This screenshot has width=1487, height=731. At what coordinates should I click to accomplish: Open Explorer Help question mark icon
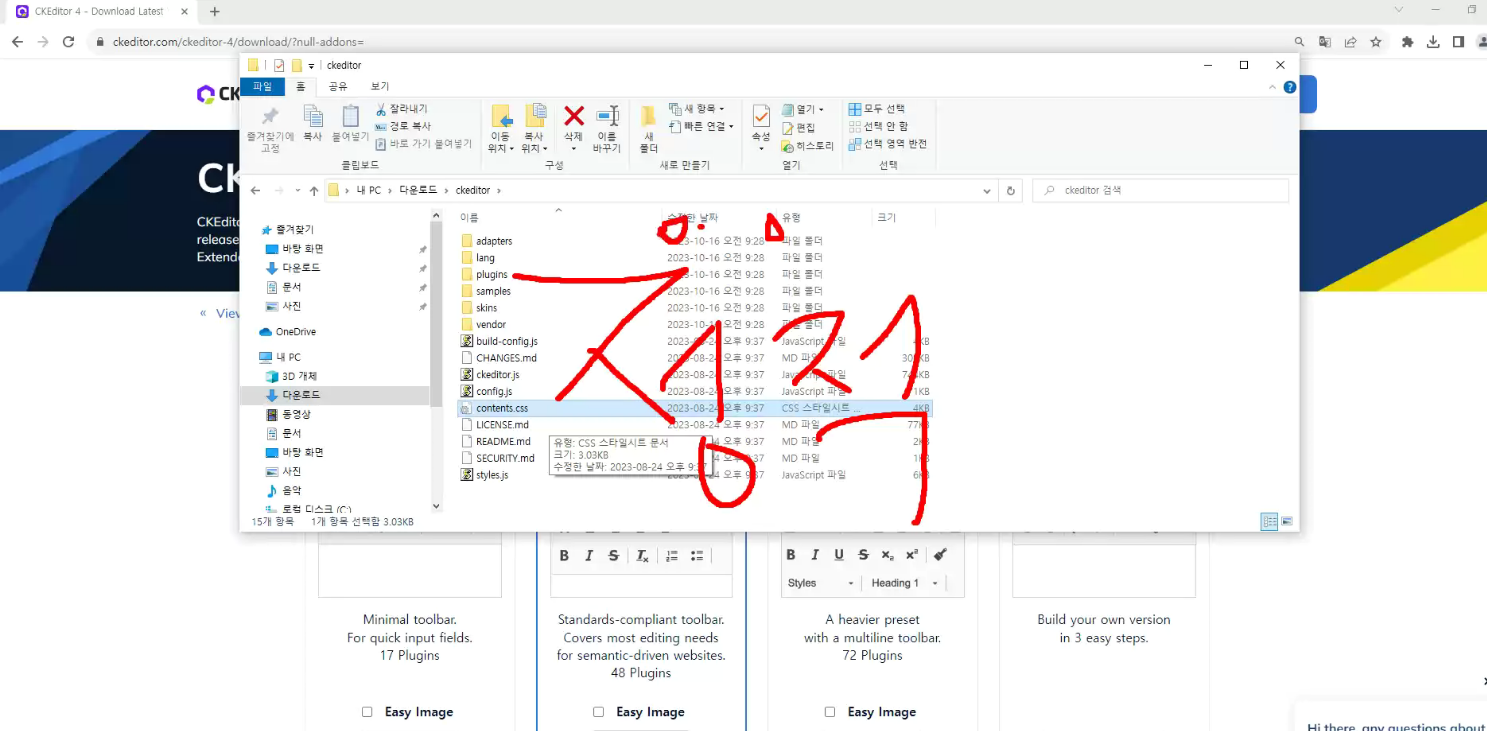(x=1290, y=87)
